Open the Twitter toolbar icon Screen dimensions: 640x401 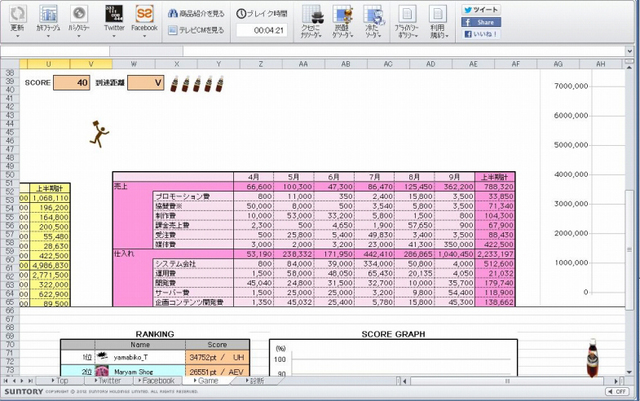pyautogui.click(x=113, y=15)
